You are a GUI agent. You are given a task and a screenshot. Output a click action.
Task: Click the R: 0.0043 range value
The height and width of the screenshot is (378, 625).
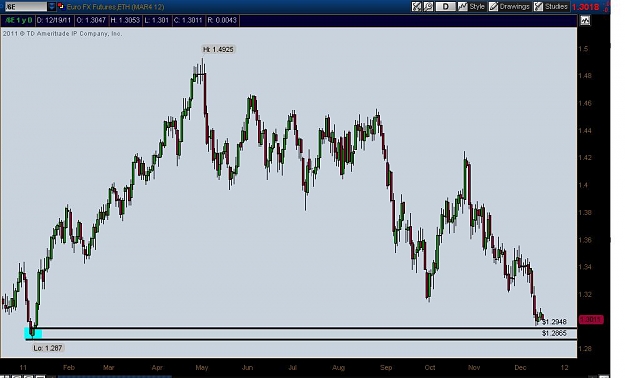coord(222,20)
